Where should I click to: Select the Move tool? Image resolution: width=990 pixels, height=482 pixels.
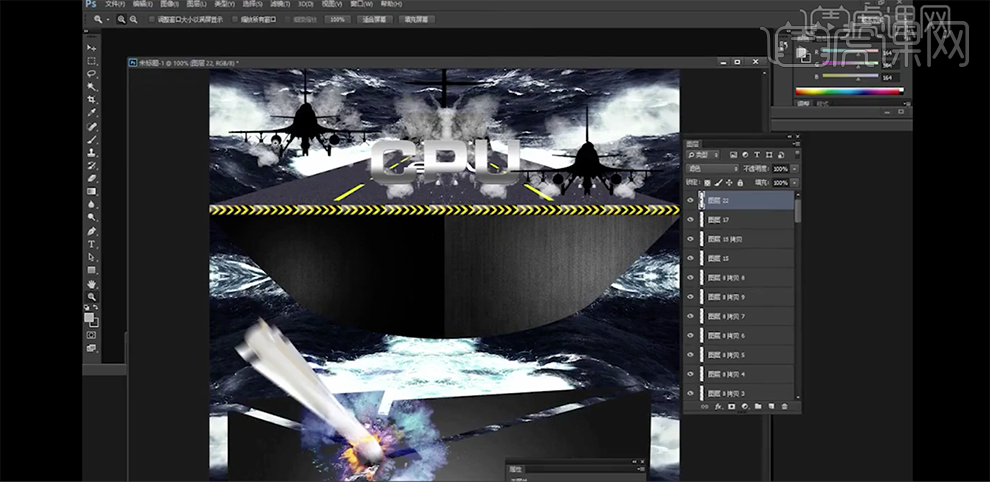(x=92, y=48)
